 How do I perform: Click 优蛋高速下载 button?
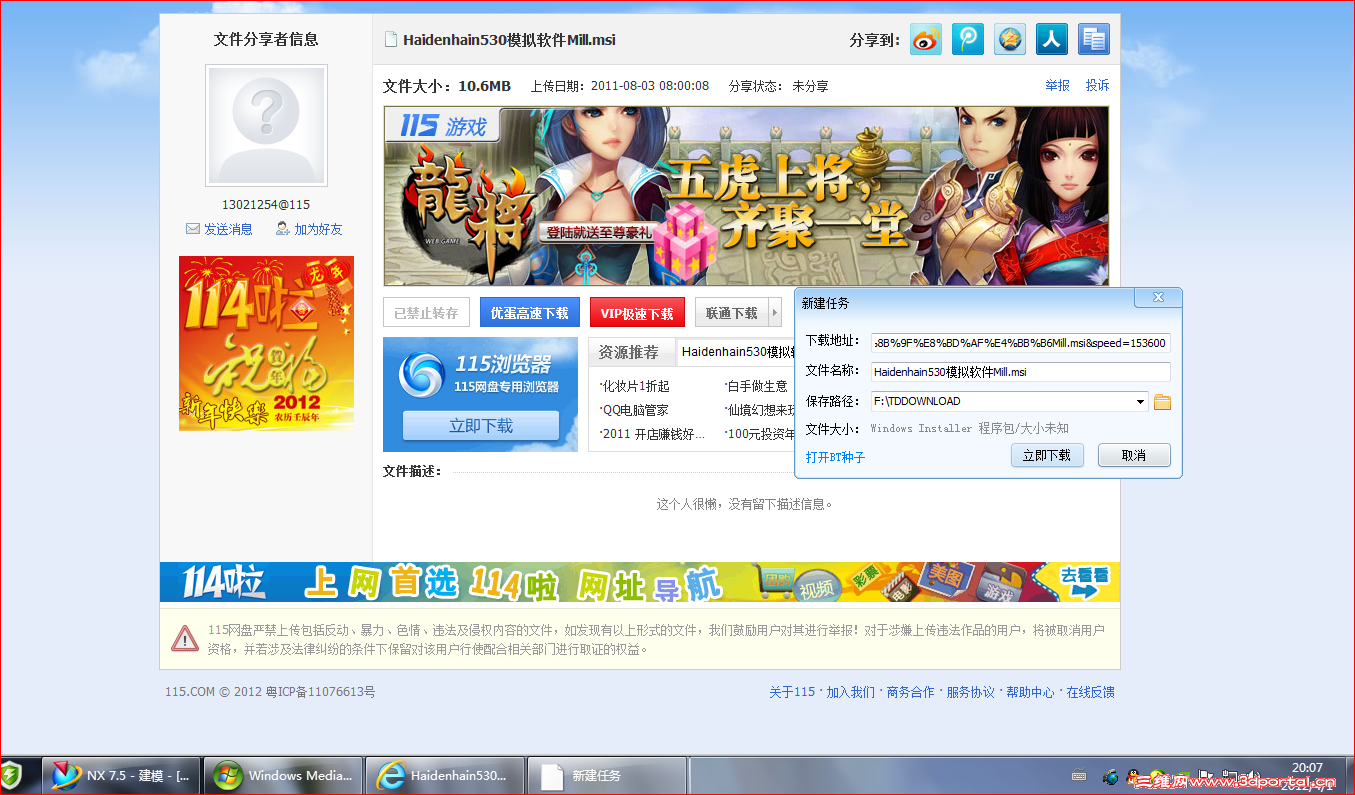click(529, 313)
